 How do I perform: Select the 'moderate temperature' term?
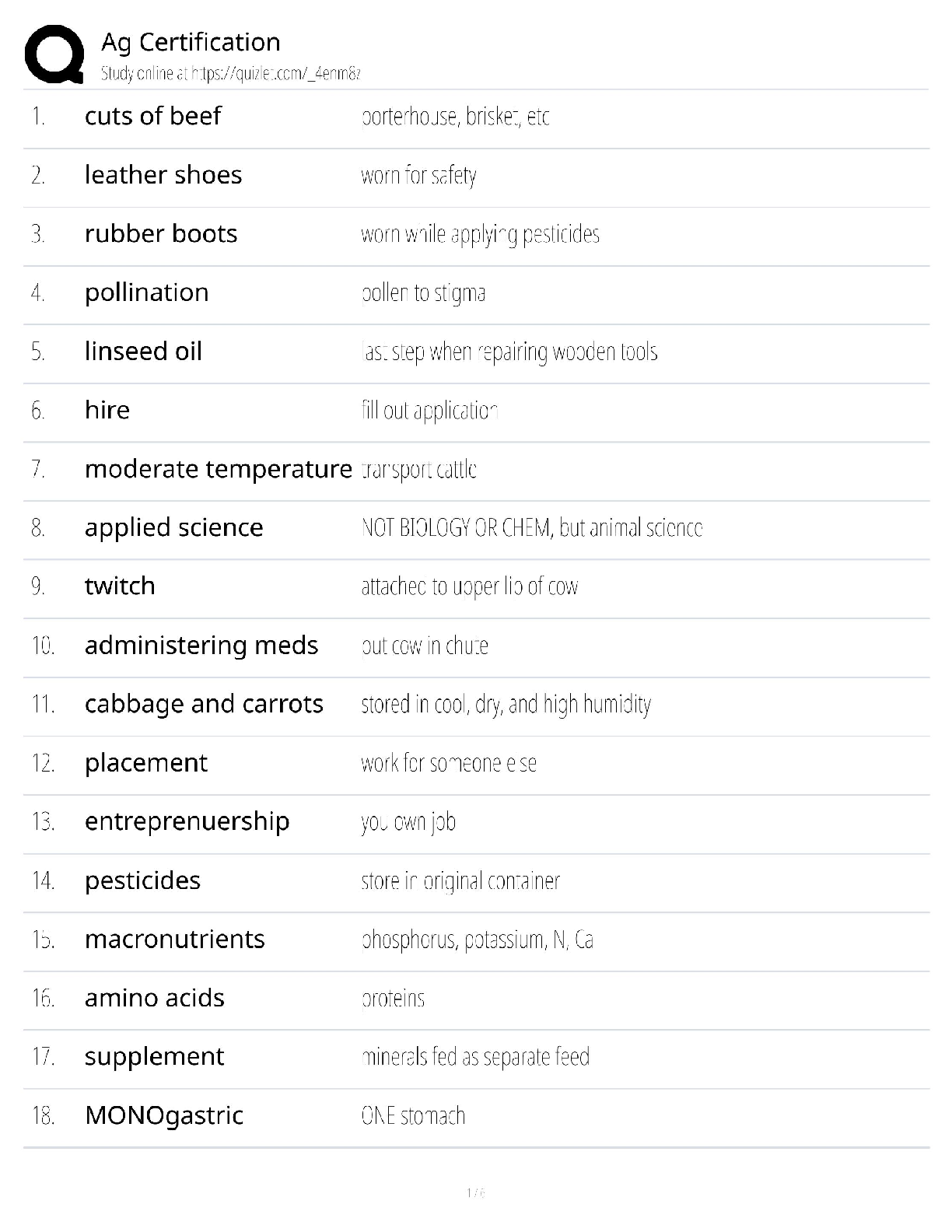219,469
